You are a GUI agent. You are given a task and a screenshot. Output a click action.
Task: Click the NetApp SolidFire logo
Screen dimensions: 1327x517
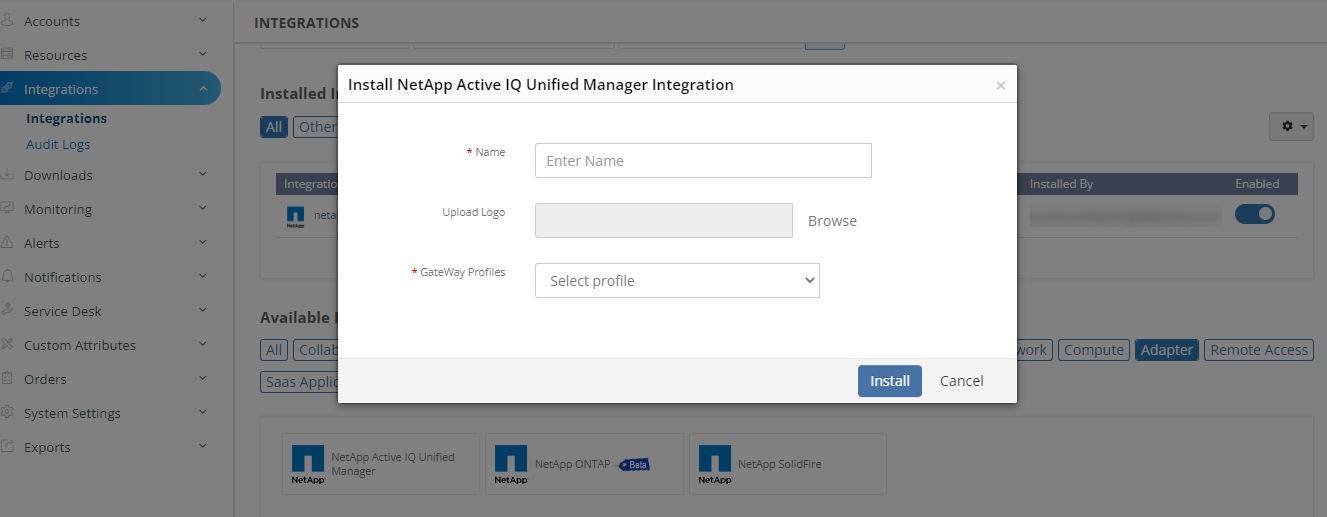(x=715, y=465)
